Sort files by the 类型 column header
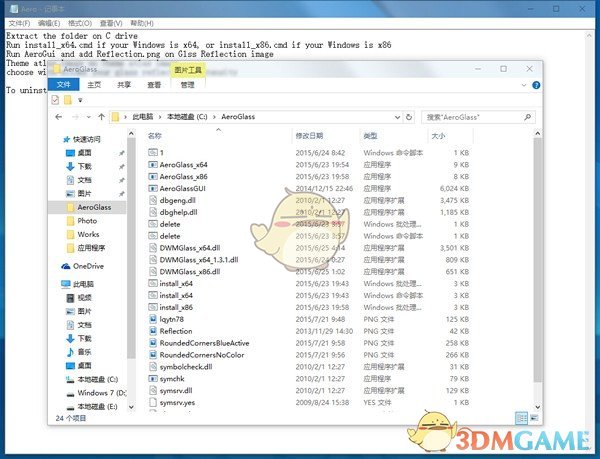The image size is (600, 459). click(370, 136)
